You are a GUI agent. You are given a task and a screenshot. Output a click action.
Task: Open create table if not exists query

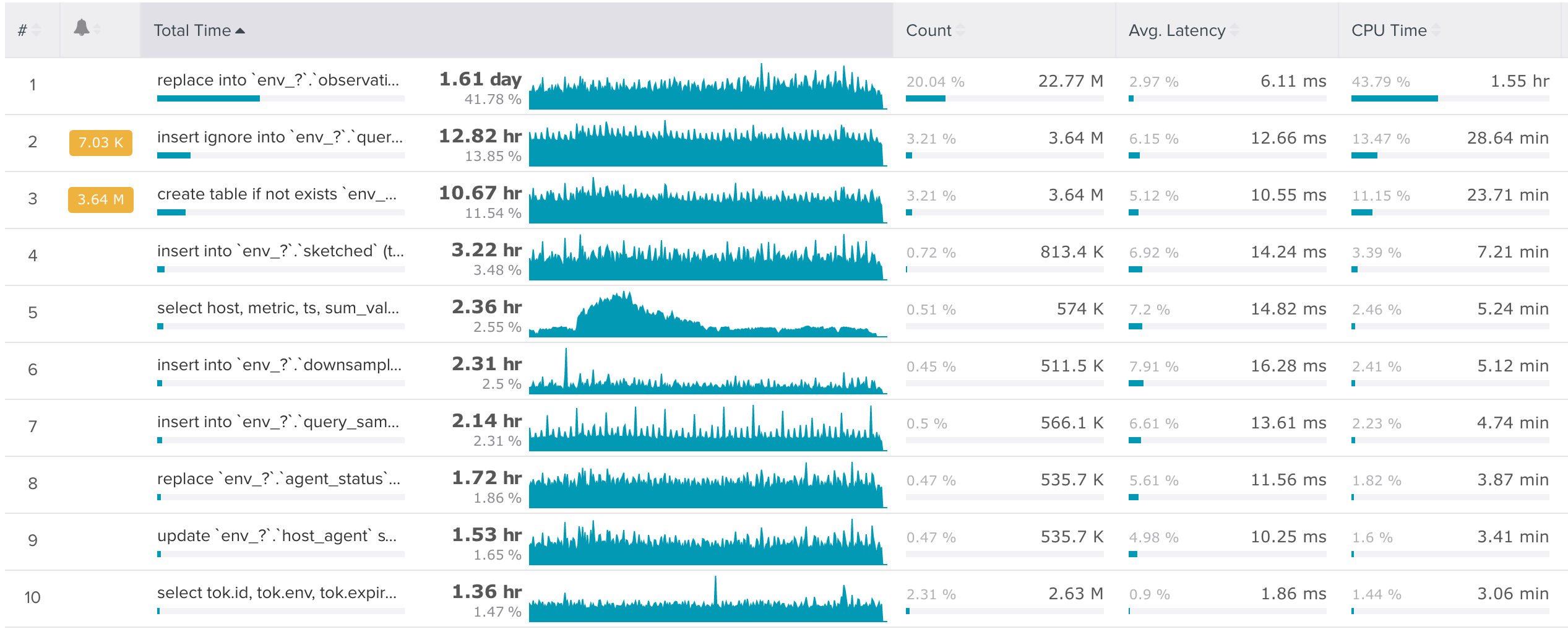(x=277, y=194)
